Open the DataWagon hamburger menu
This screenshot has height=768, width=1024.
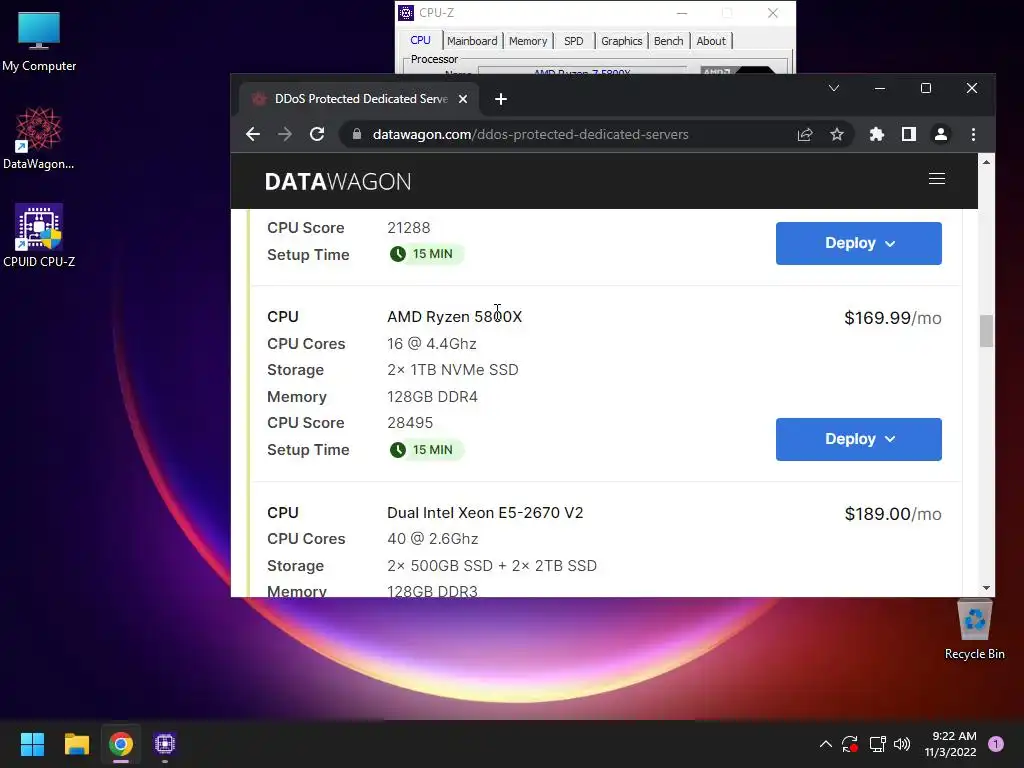coord(936,179)
